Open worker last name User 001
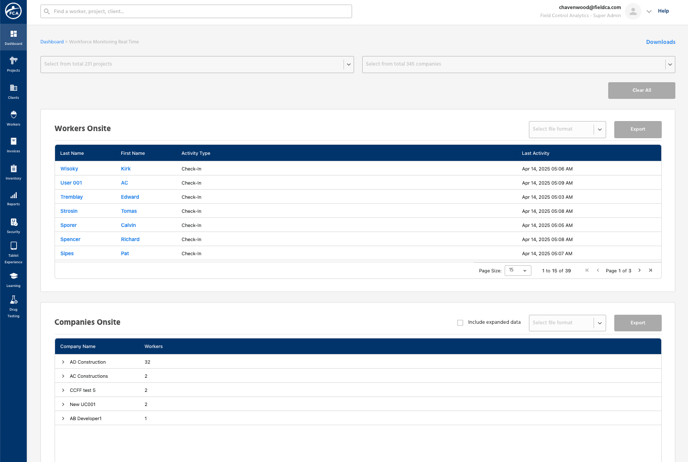 coord(71,183)
